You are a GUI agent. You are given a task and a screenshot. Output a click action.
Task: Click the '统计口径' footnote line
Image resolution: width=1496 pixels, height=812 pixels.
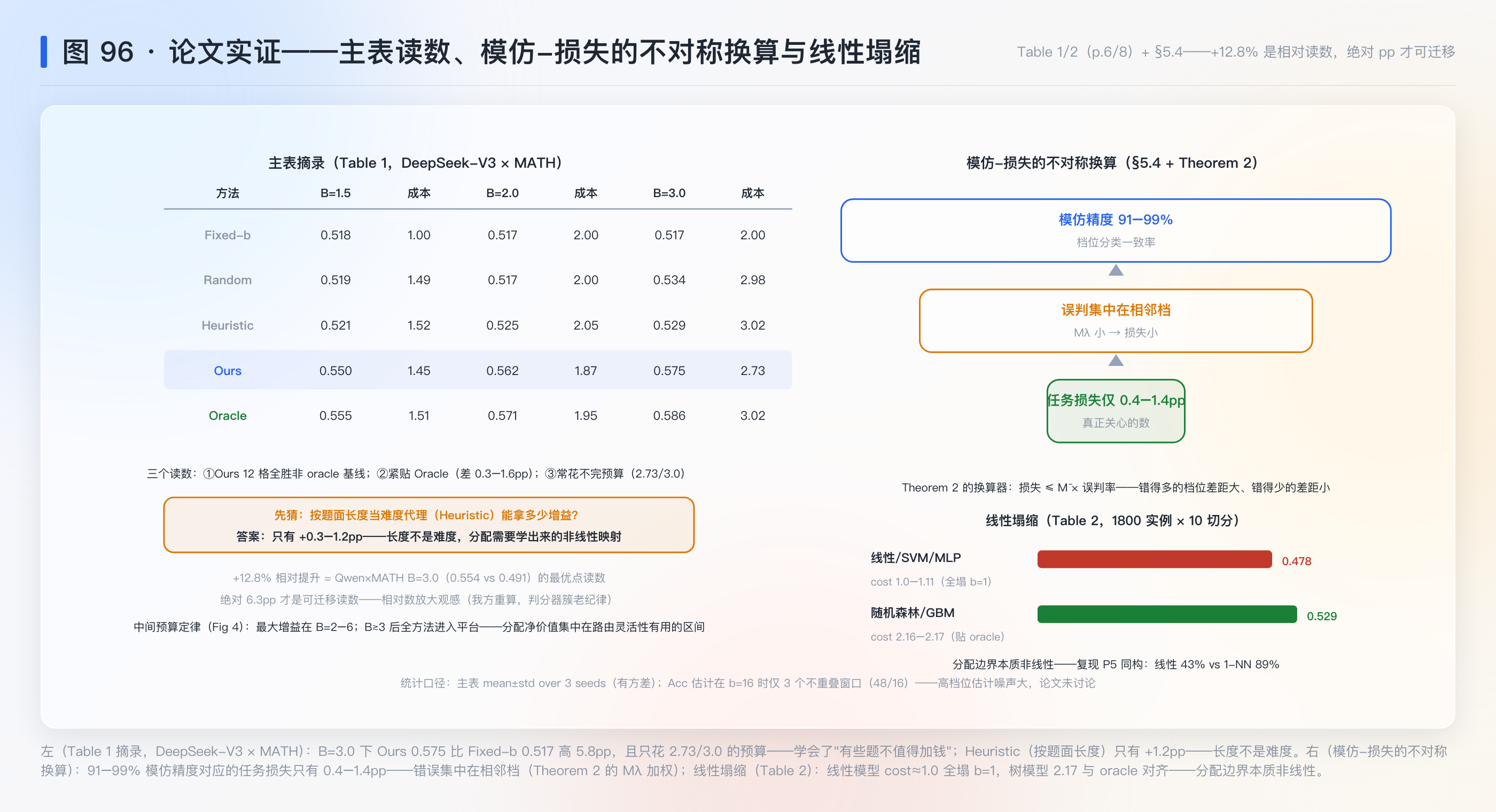pos(747,683)
